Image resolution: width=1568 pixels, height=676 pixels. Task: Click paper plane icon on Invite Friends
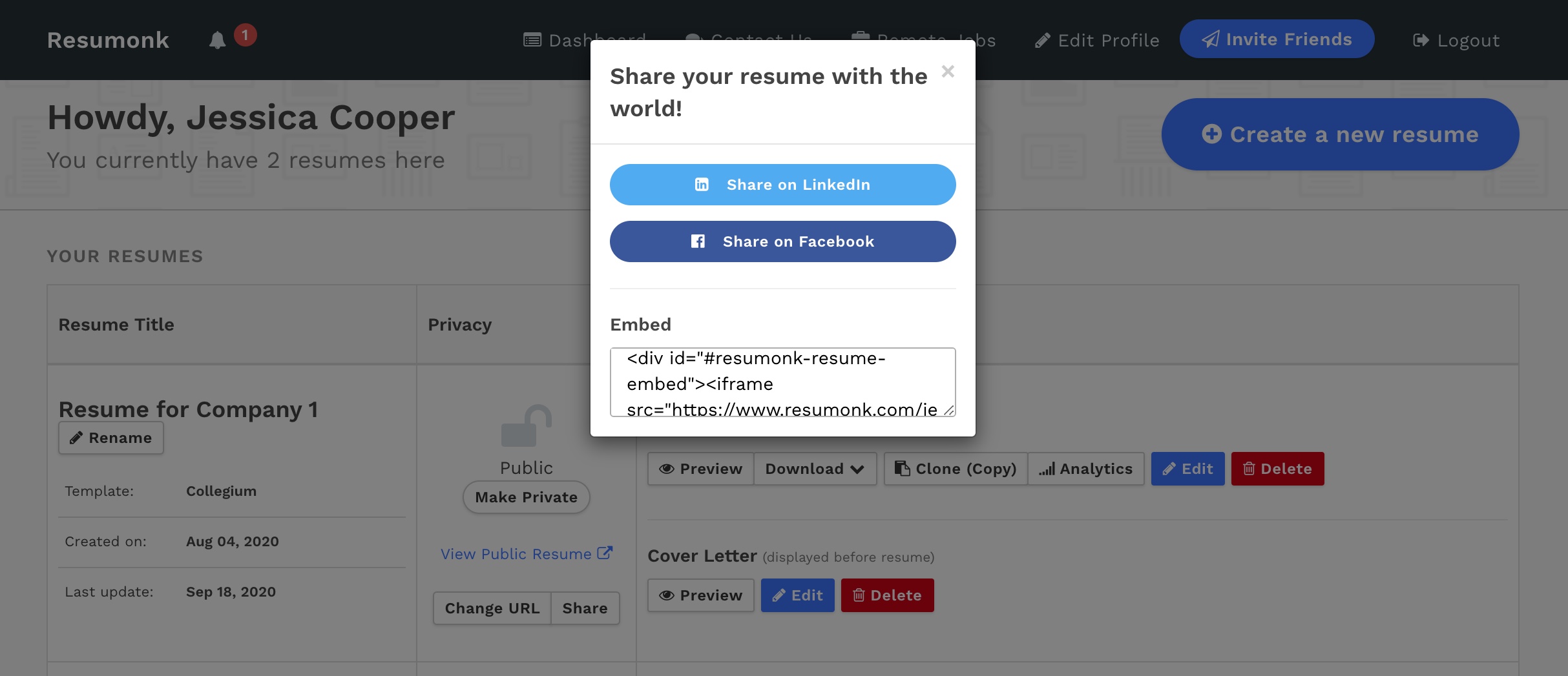(1211, 39)
